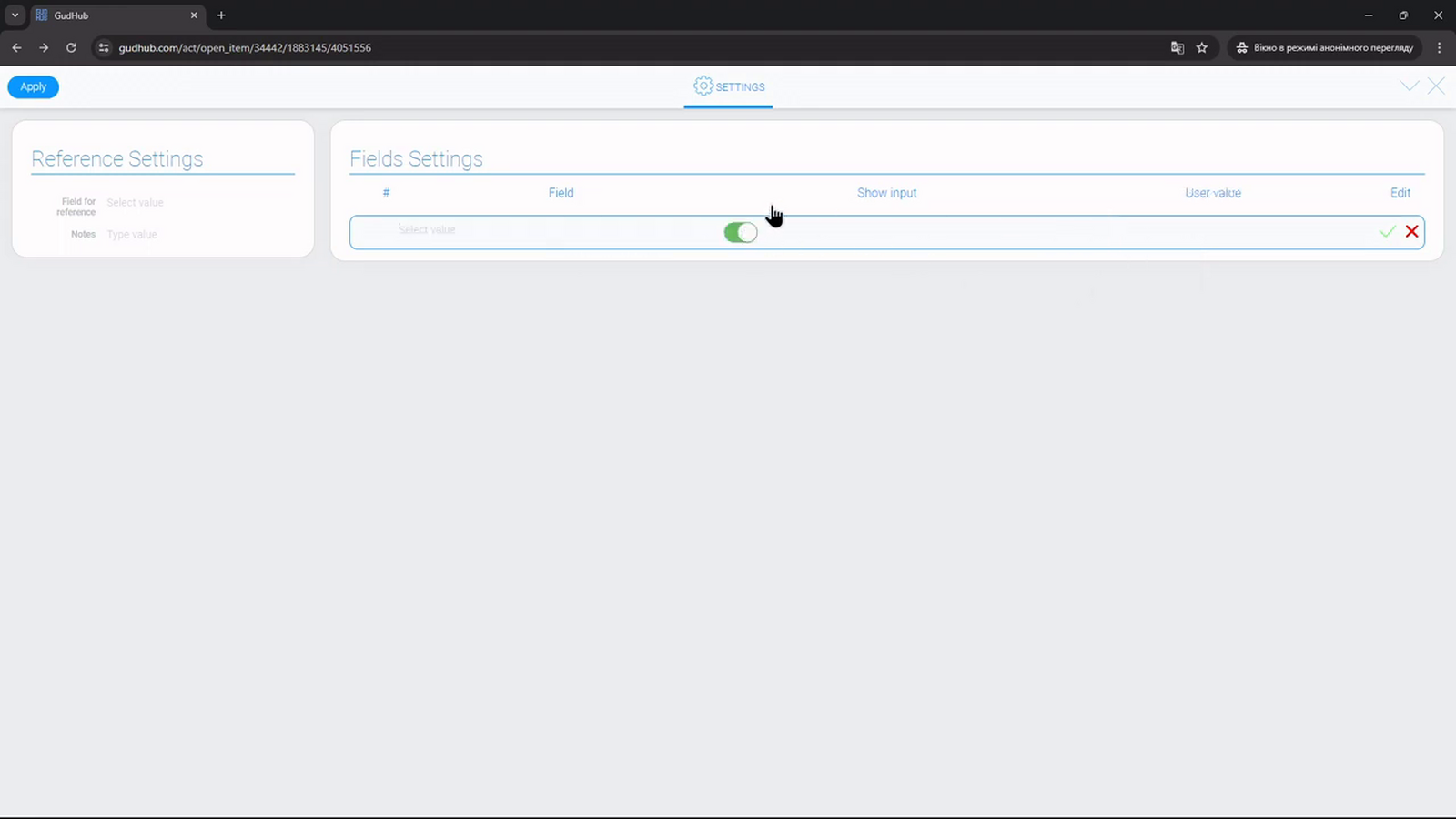The height and width of the screenshot is (819, 1456).
Task: Click the gudhub.com address bar URL
Action: (x=245, y=47)
